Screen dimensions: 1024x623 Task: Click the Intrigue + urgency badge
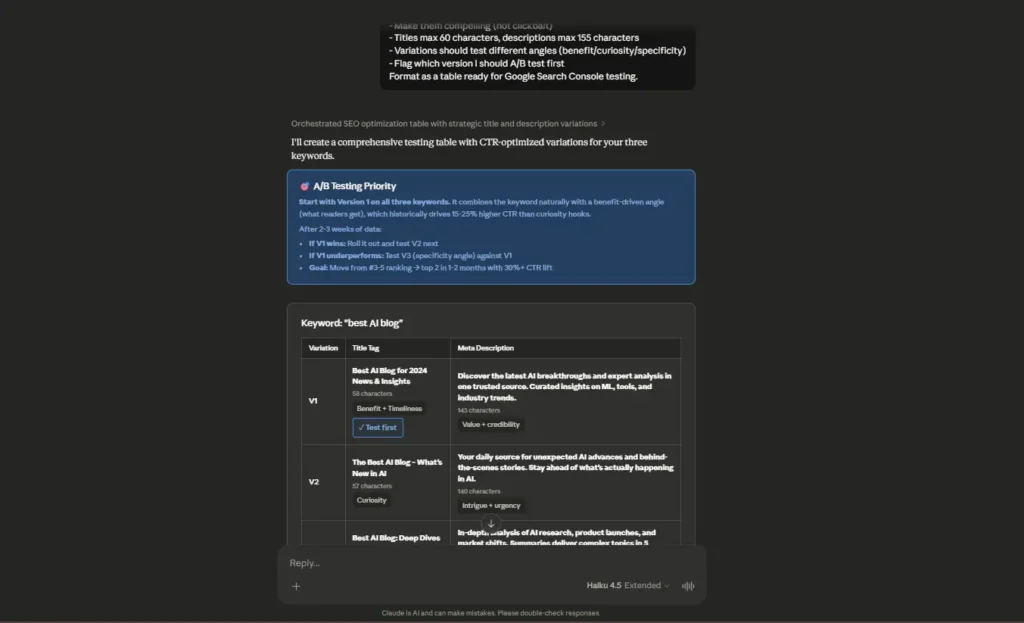[491, 505]
